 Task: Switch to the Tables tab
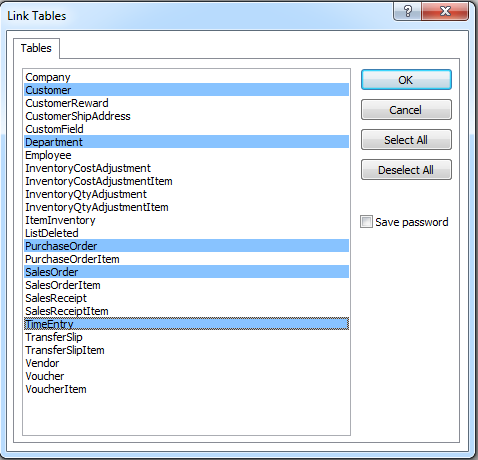[x=36, y=48]
